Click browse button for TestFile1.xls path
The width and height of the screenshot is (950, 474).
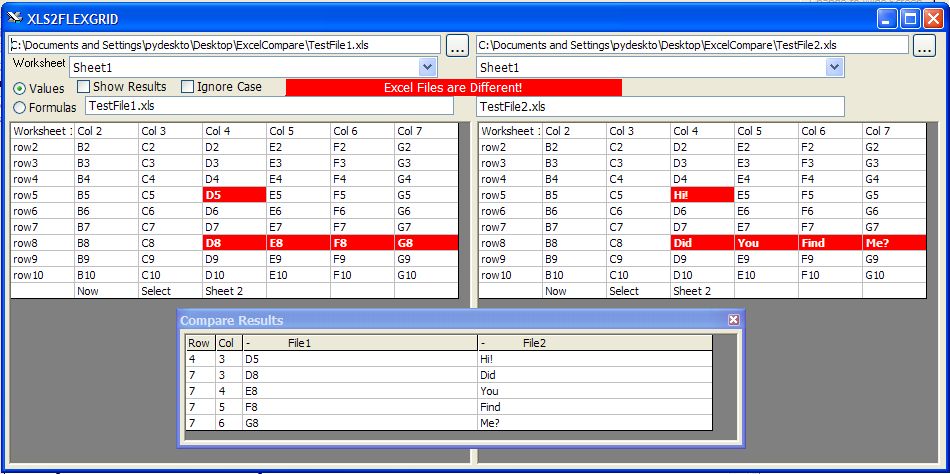point(456,45)
